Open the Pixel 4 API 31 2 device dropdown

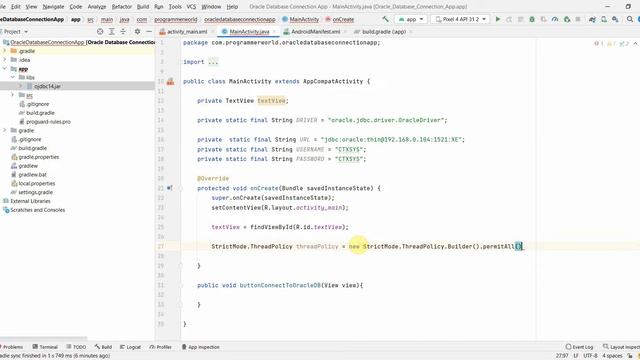[x=460, y=19]
